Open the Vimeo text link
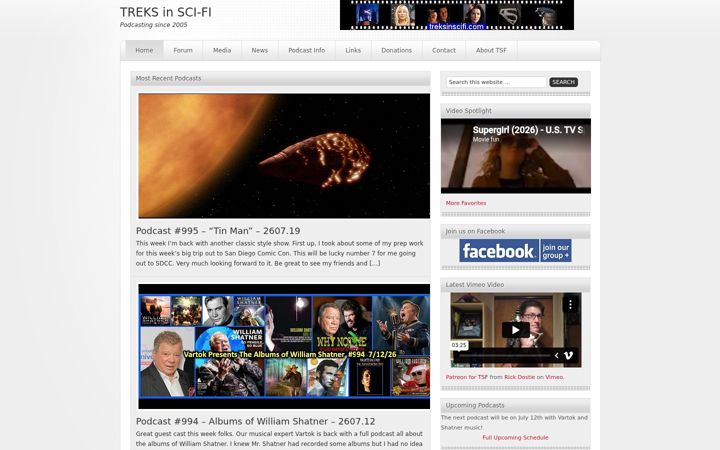 coord(554,377)
